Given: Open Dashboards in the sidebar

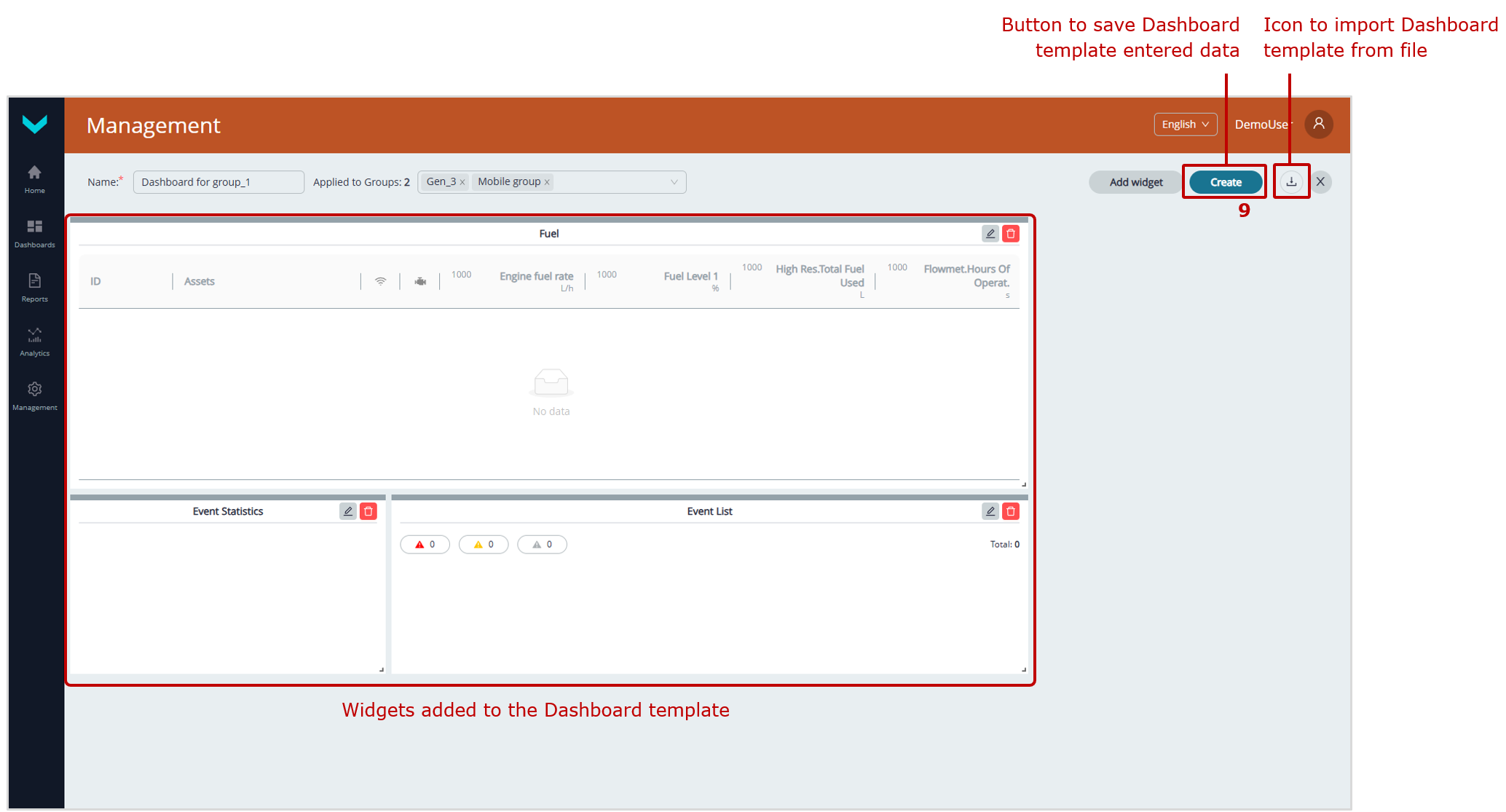Looking at the screenshot, I should pyautogui.click(x=34, y=233).
